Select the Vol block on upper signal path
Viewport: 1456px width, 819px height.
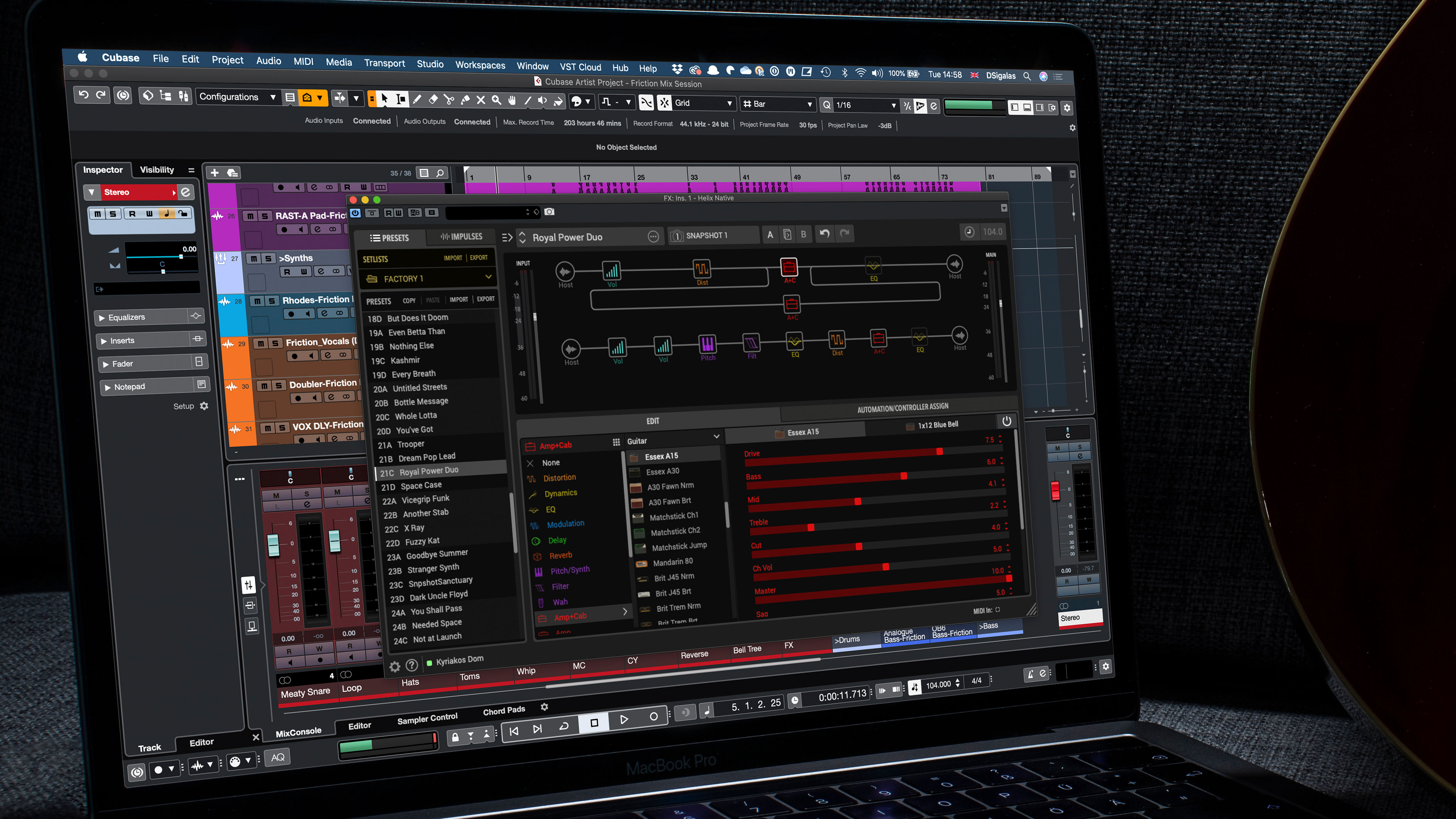pos(611,271)
